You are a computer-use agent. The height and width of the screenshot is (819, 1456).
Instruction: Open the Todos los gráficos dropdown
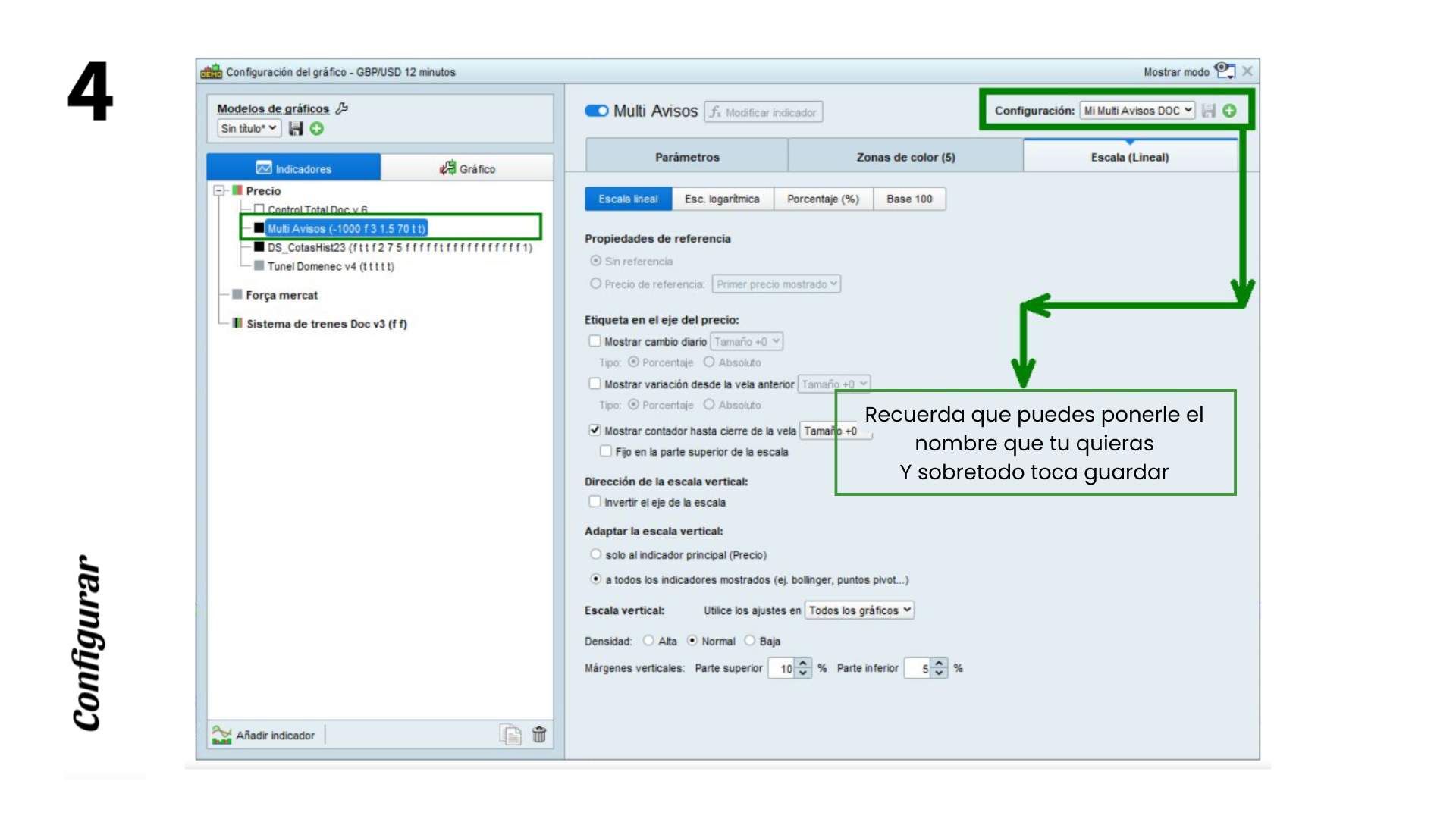coord(859,610)
